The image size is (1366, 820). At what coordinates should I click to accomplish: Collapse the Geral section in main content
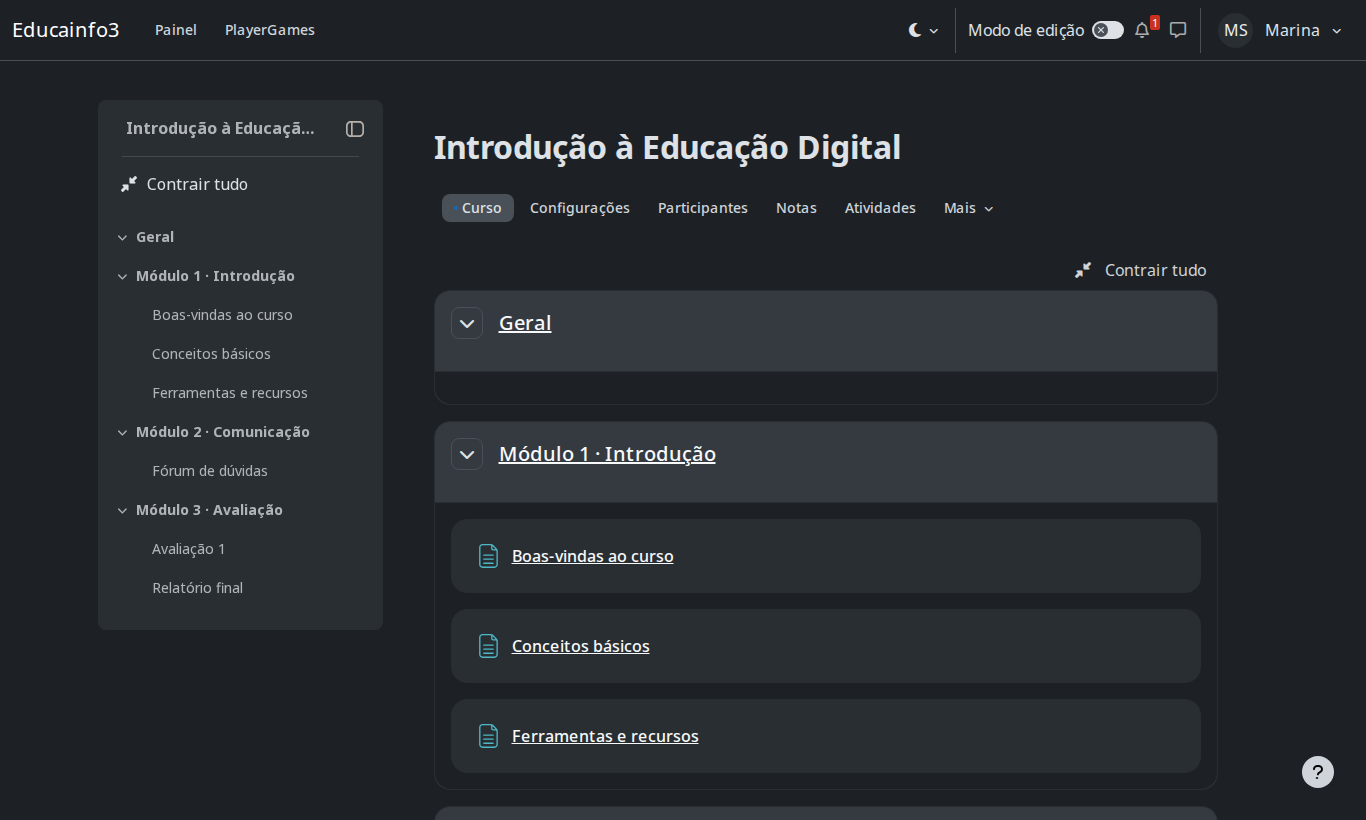click(467, 323)
